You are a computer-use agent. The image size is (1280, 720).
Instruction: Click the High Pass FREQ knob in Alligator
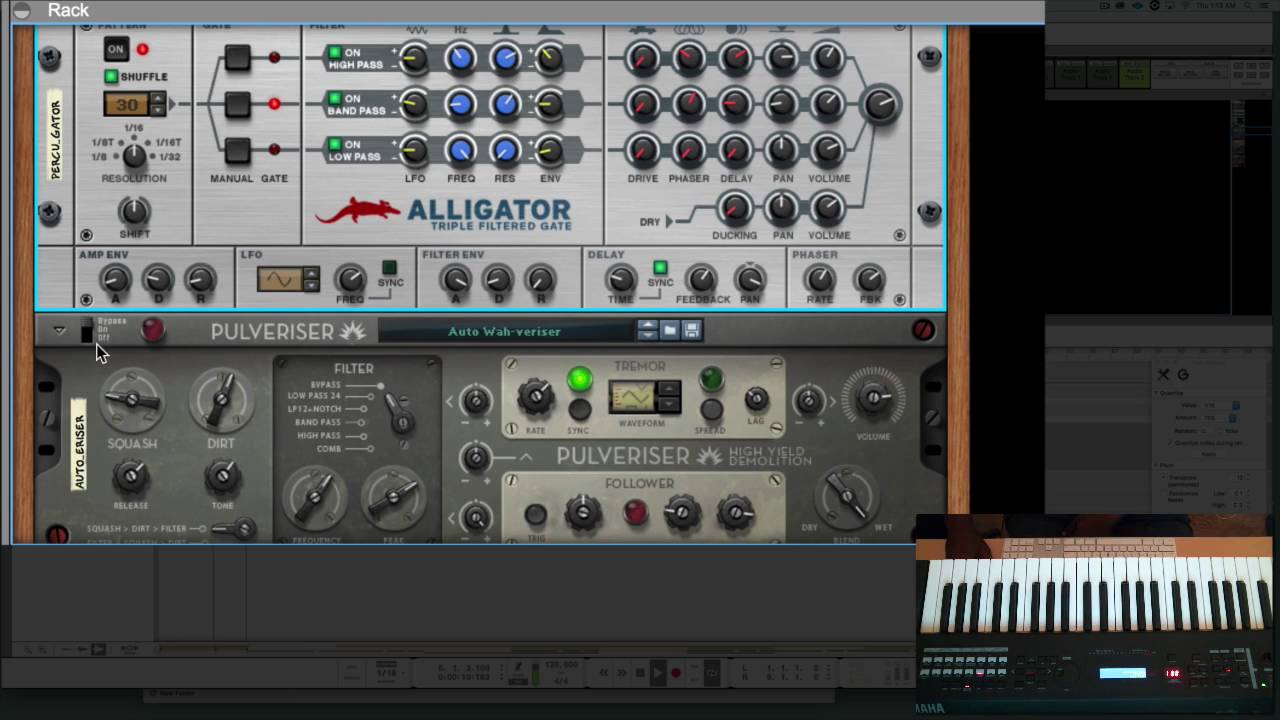coord(460,59)
